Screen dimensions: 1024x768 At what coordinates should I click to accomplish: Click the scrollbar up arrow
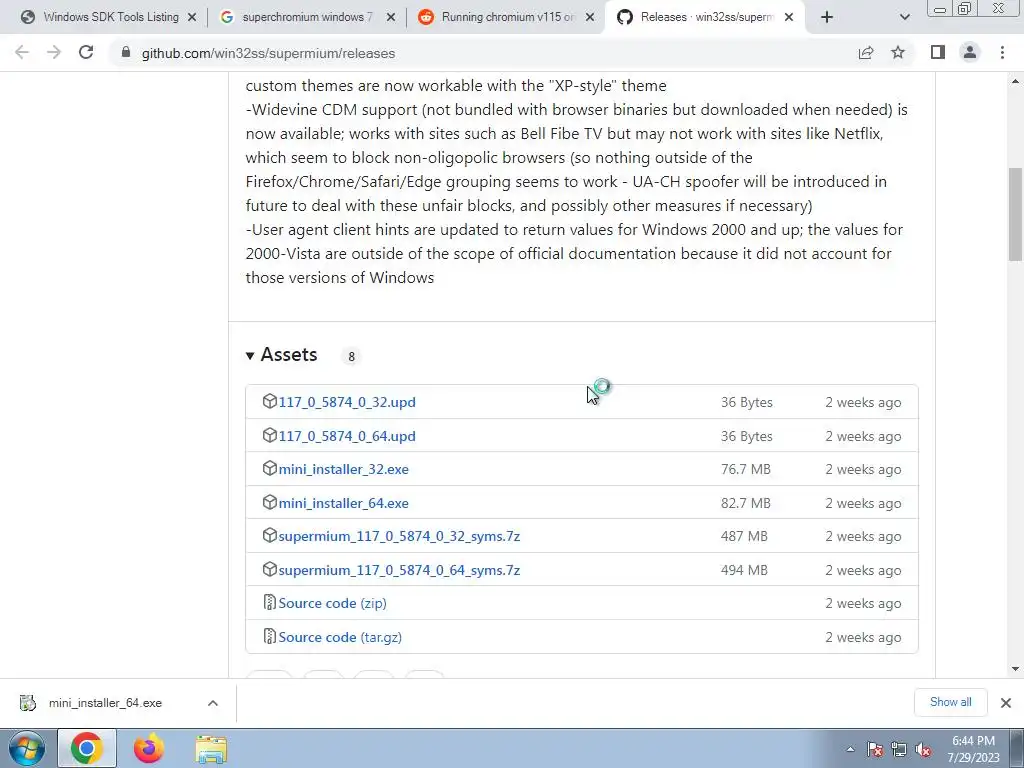(1015, 82)
